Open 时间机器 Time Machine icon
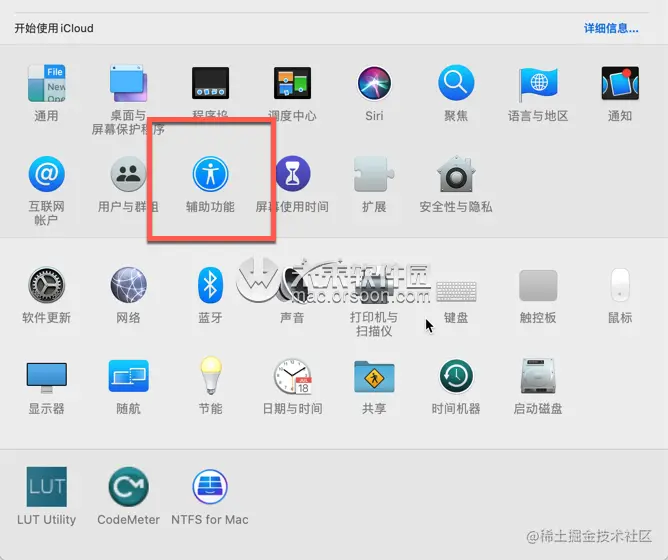This screenshot has width=668, height=560. [x=456, y=376]
